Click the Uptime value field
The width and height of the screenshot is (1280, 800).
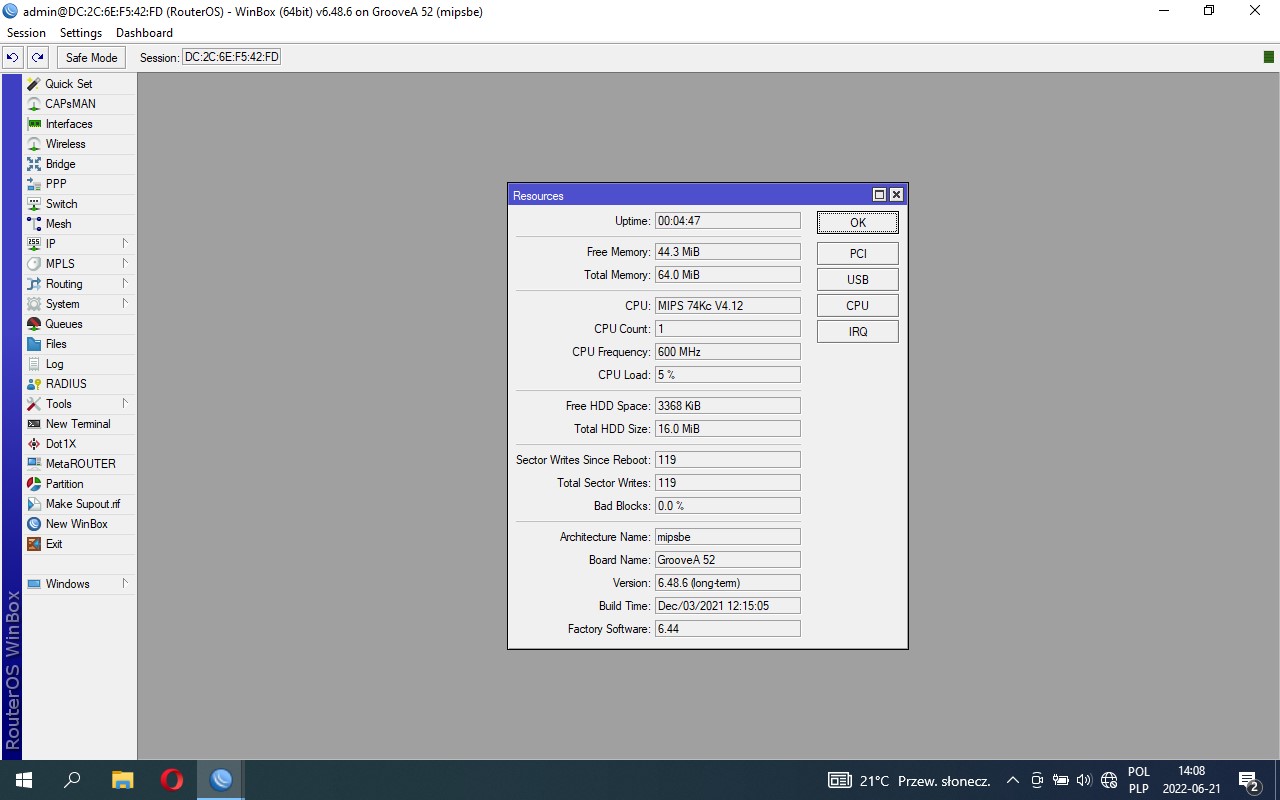pos(728,221)
